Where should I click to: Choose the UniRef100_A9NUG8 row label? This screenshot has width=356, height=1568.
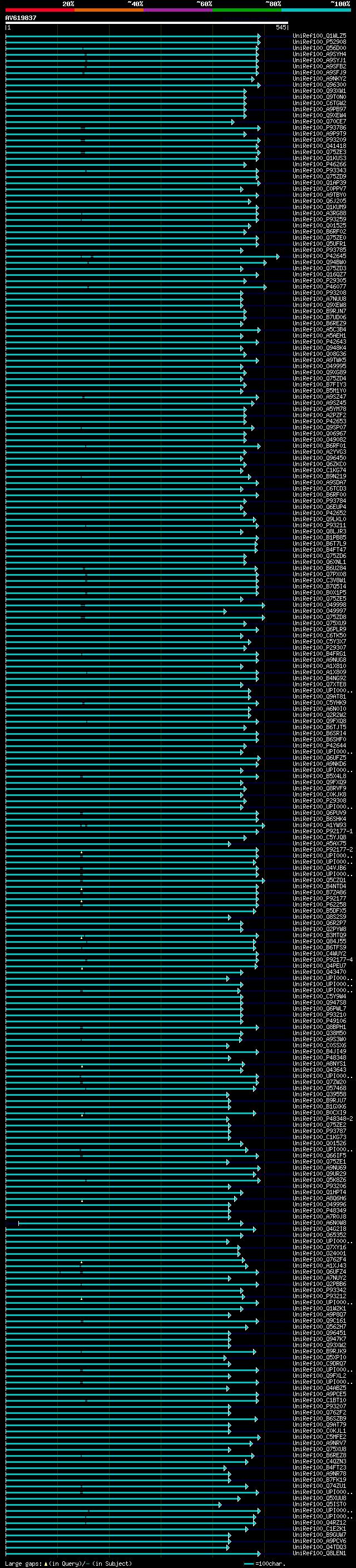(x=319, y=660)
